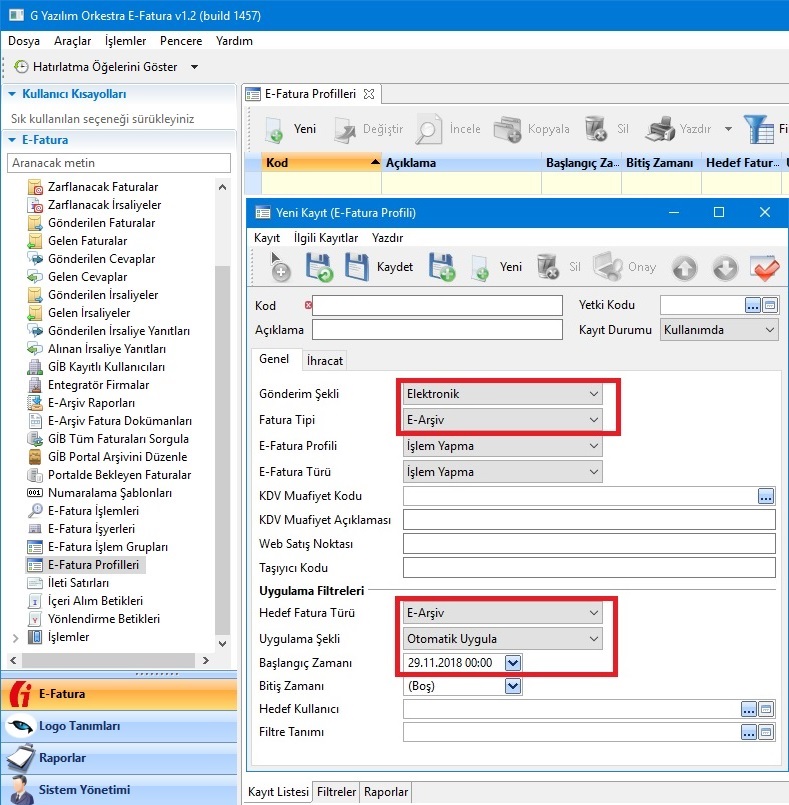Open the E-Fatura Türü dropdown

tap(503, 471)
